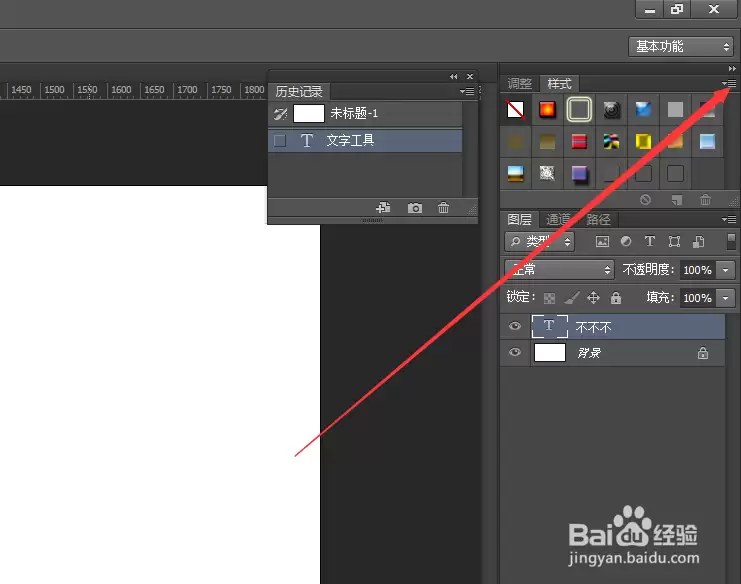Screen dimensions: 741x584
Task: Open the 通道 tab
Action: [559, 219]
